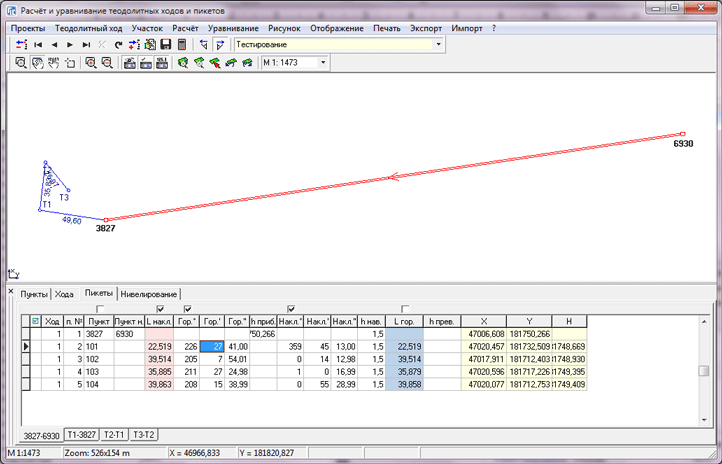Click the next-record arrow icon
This screenshot has width=722, height=464.
point(70,45)
